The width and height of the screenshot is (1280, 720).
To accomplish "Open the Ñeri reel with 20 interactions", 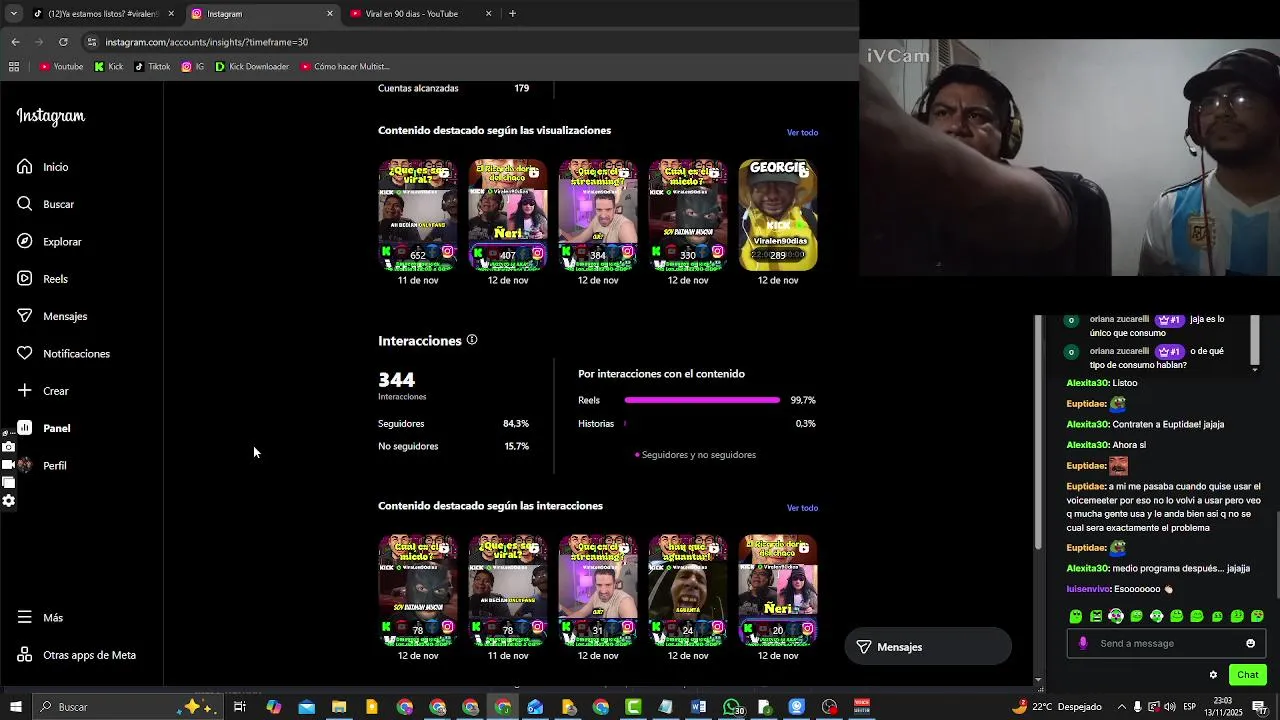I will click(x=778, y=590).
